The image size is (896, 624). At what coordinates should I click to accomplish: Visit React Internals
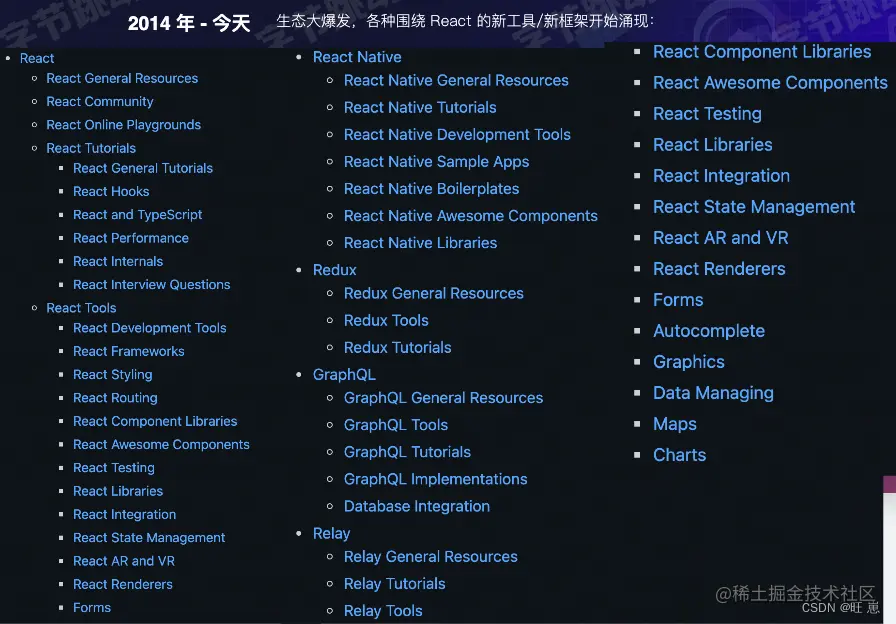pos(118,261)
